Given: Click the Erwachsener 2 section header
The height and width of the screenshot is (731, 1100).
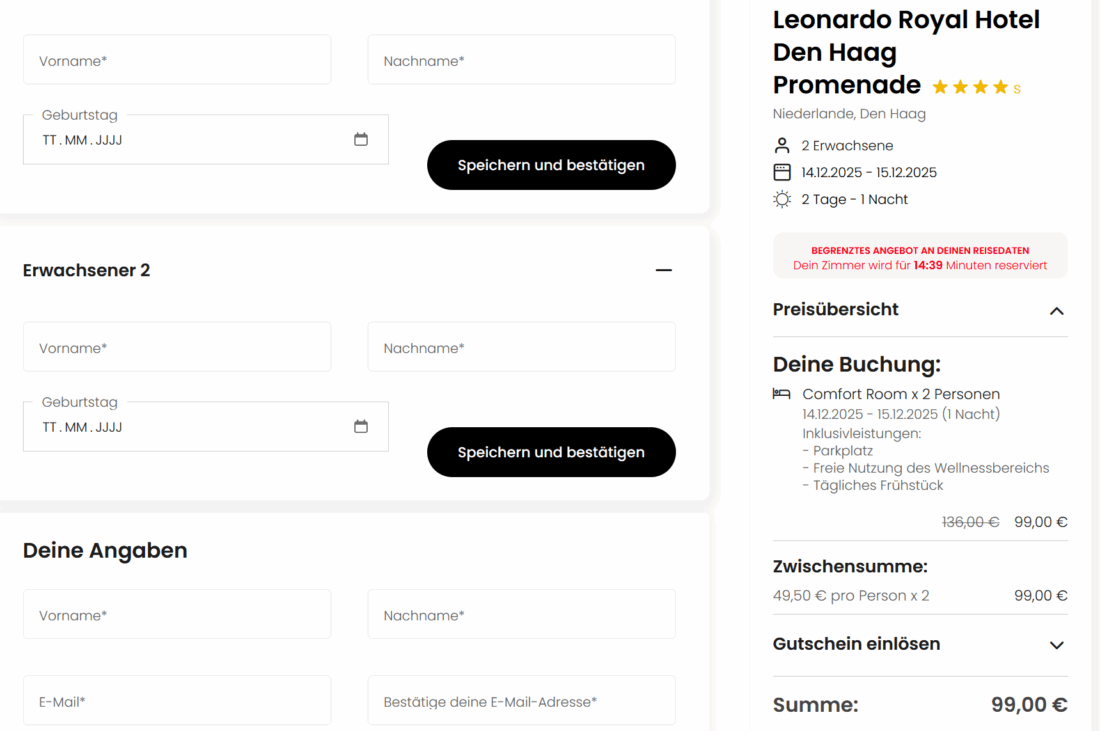Looking at the screenshot, I should tap(87, 270).
